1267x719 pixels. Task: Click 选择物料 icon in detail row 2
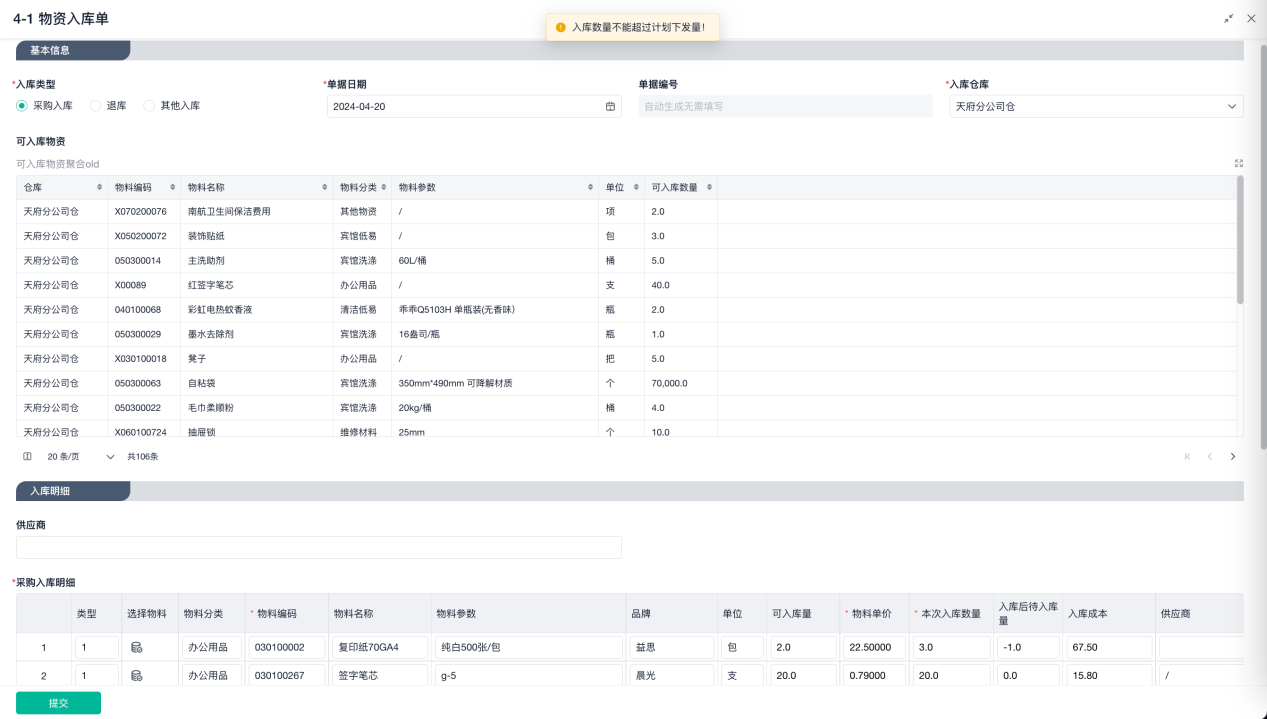click(137, 676)
